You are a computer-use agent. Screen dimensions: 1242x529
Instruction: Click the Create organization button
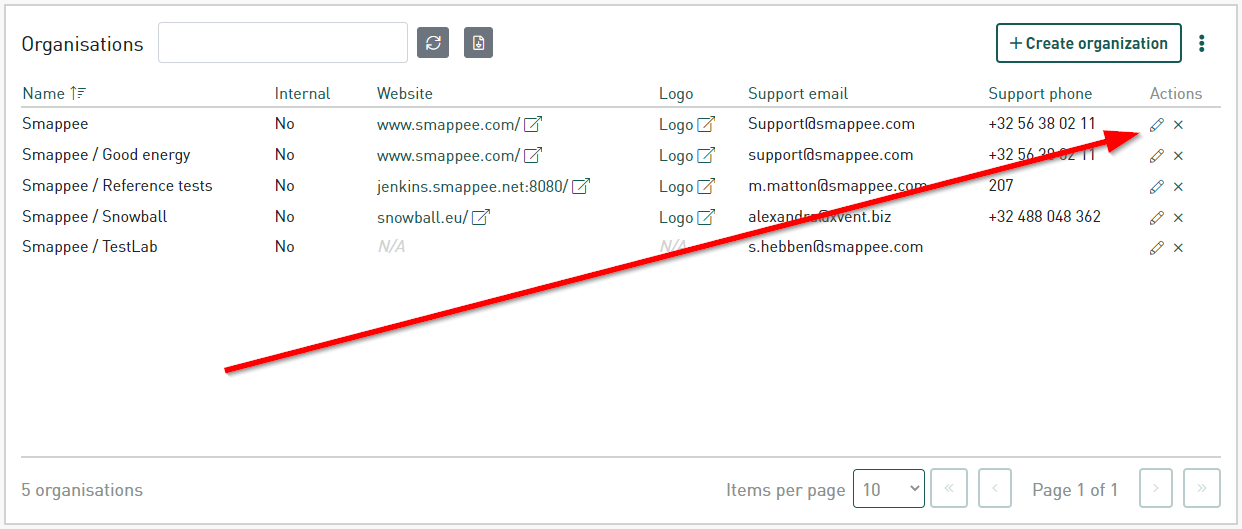tap(1089, 43)
